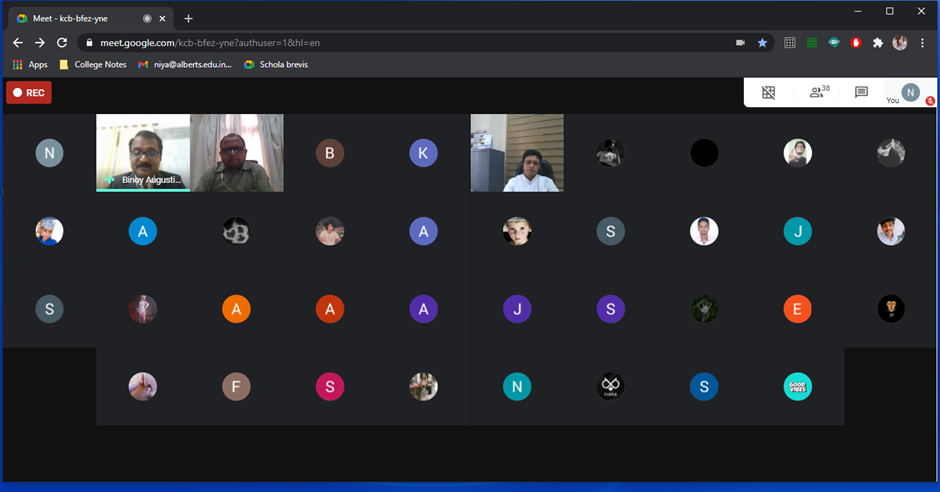The height and width of the screenshot is (492, 940).
Task: Click the green grid extension icon
Action: pyautogui.click(x=812, y=43)
